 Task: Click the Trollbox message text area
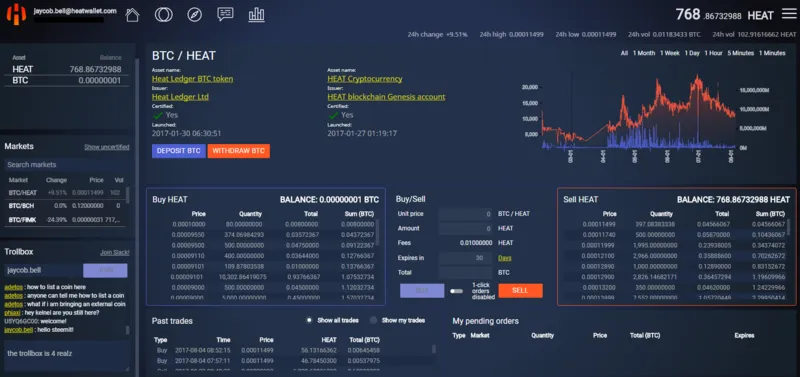tap(66, 356)
